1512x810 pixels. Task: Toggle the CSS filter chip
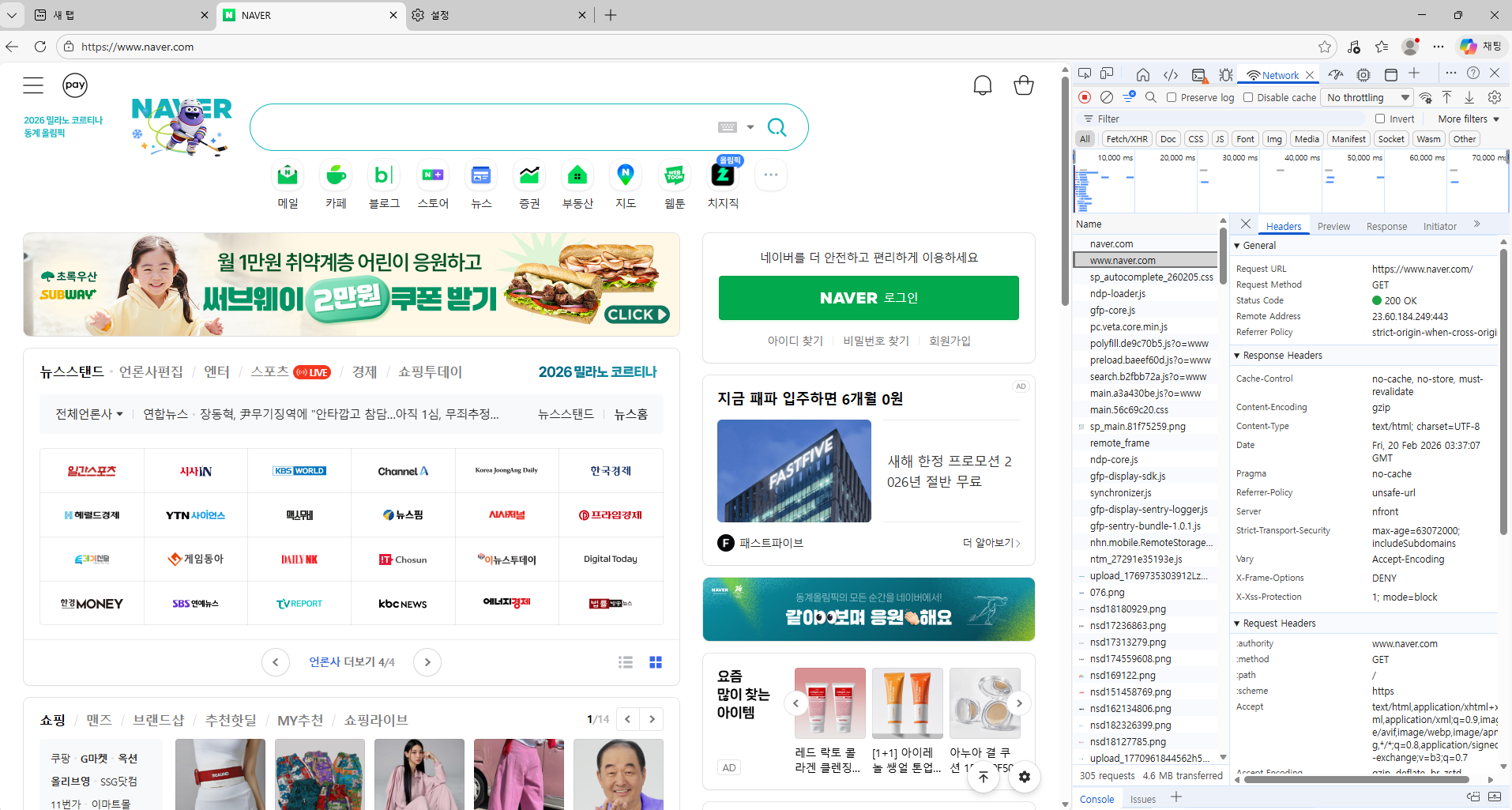1196,139
